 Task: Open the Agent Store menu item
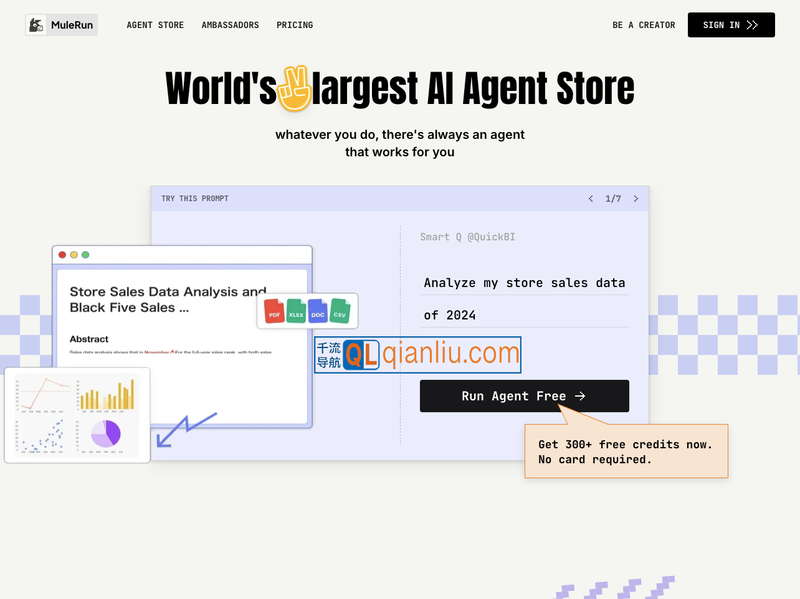click(x=155, y=25)
